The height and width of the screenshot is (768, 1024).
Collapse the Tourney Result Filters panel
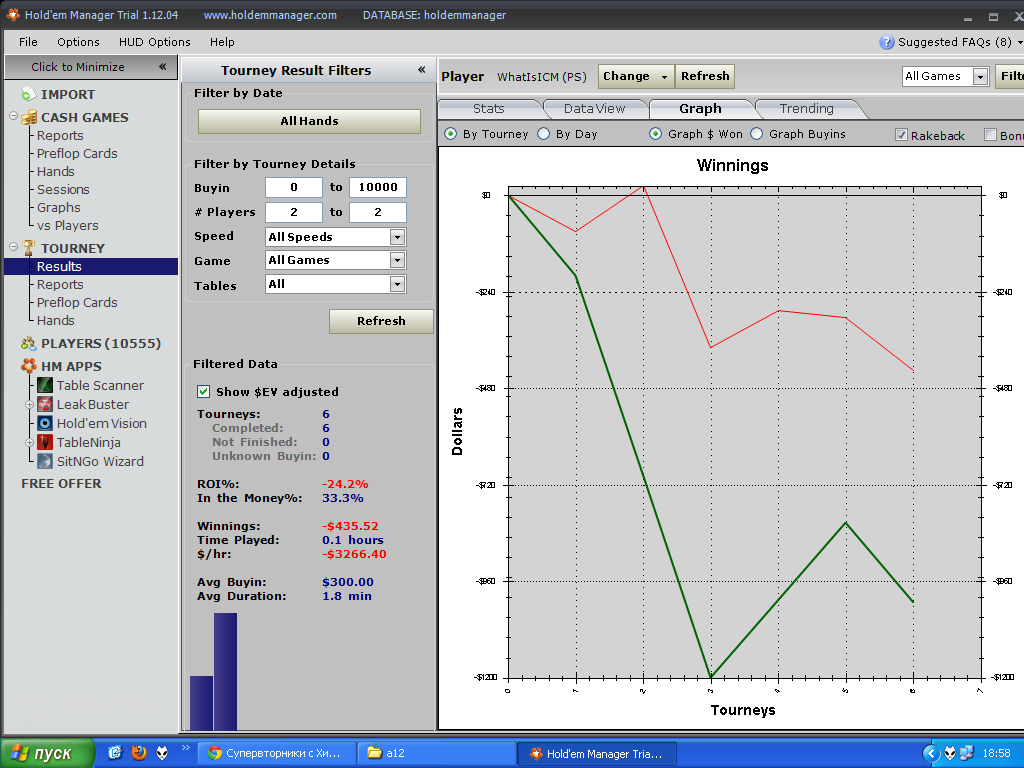[422, 69]
